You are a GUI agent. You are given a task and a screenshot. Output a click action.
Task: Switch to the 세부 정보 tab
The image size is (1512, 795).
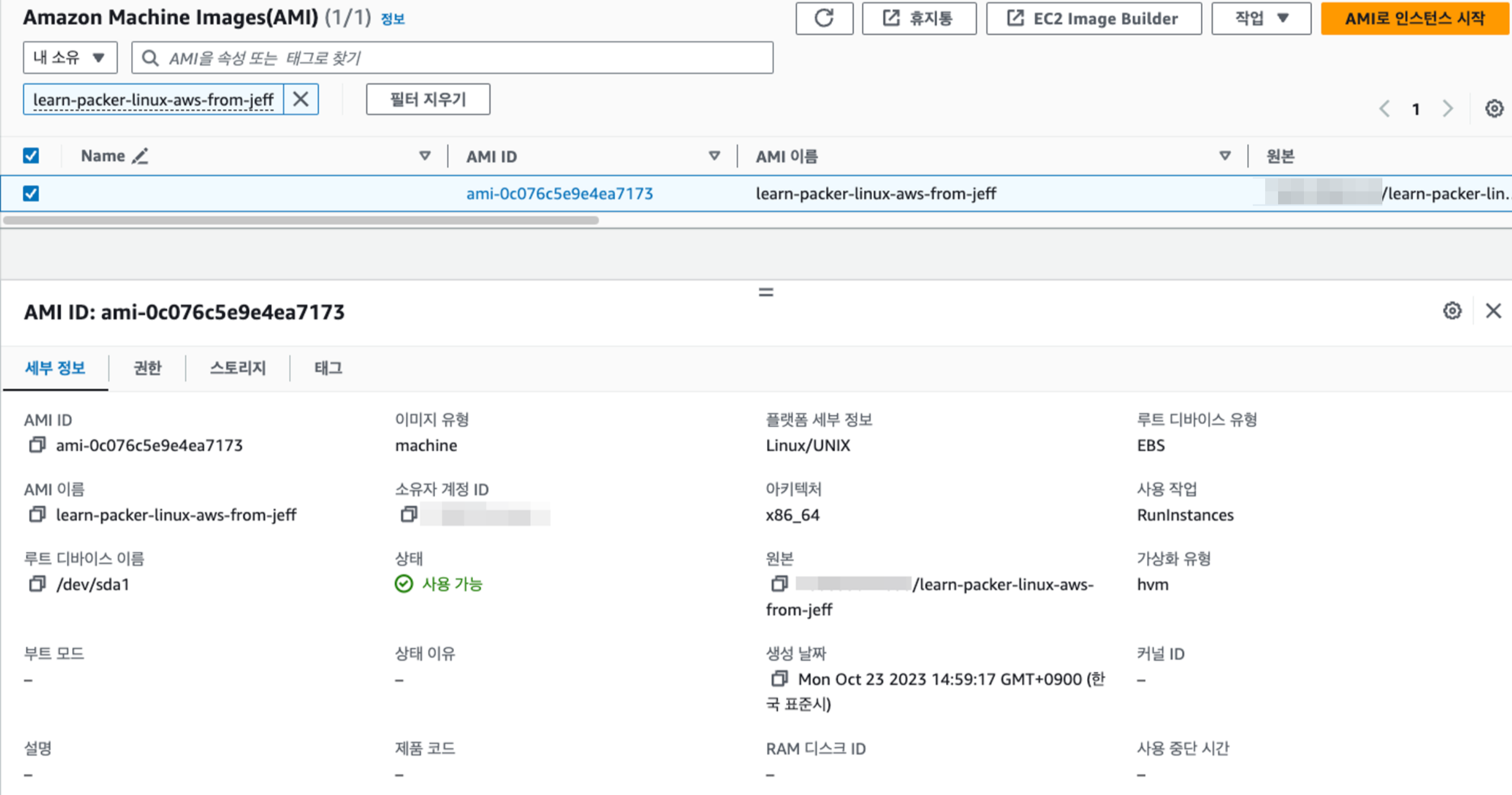(55, 368)
